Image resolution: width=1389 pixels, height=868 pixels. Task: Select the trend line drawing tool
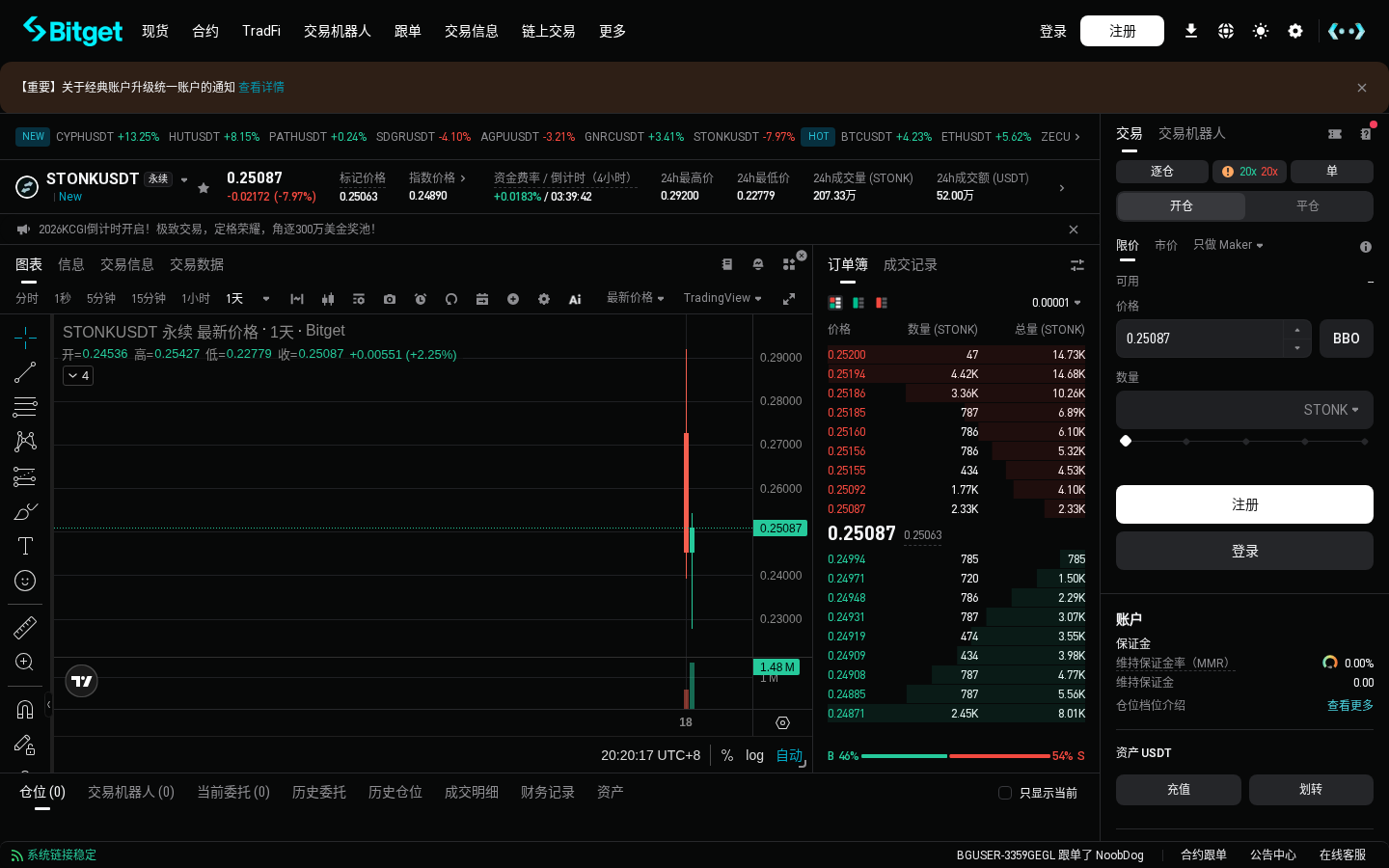[25, 372]
